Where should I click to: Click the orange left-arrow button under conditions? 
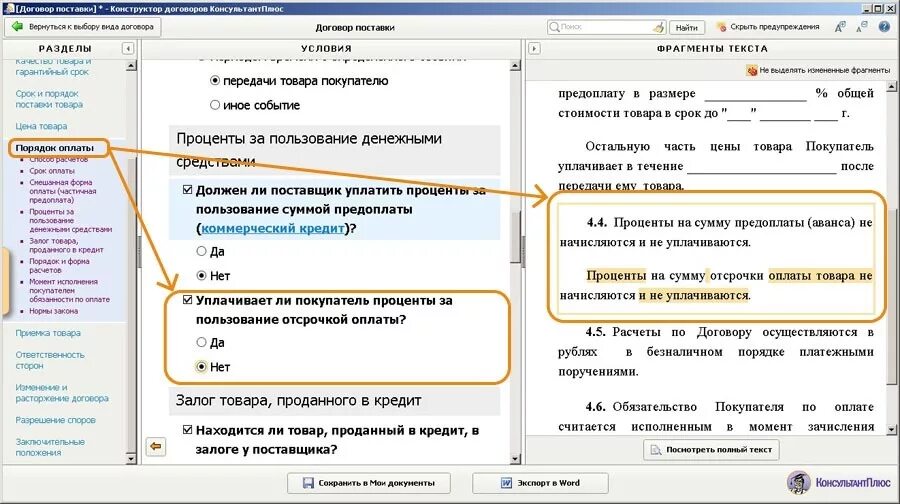156,446
